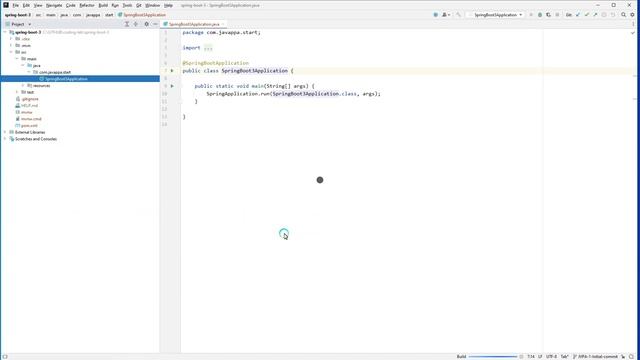Click UTF-8 encoding in status bar
The width and height of the screenshot is (640, 360).
click(551, 356)
